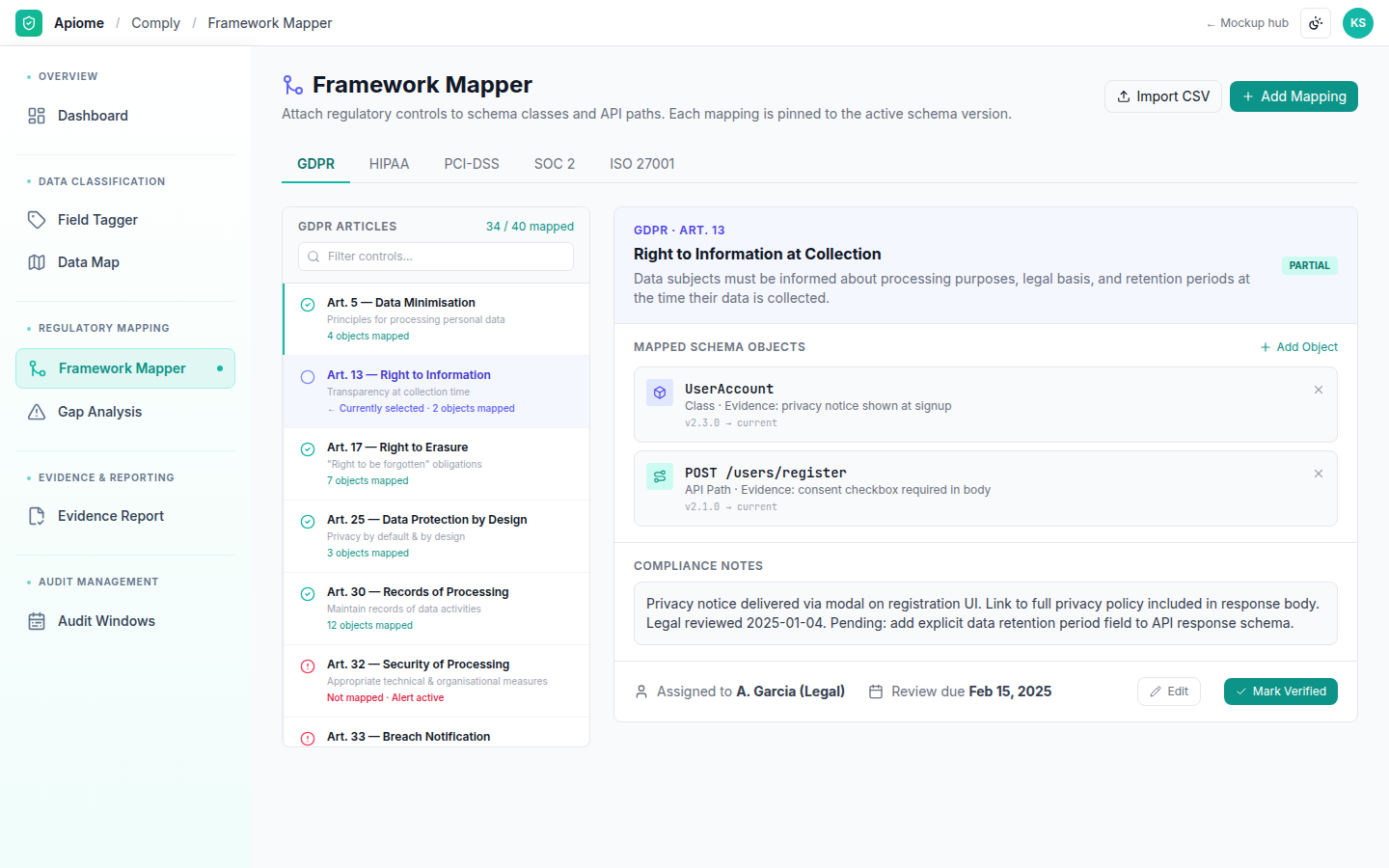Switch to the HIPAA tab
Viewport: 1389px width, 868px height.
click(389, 164)
